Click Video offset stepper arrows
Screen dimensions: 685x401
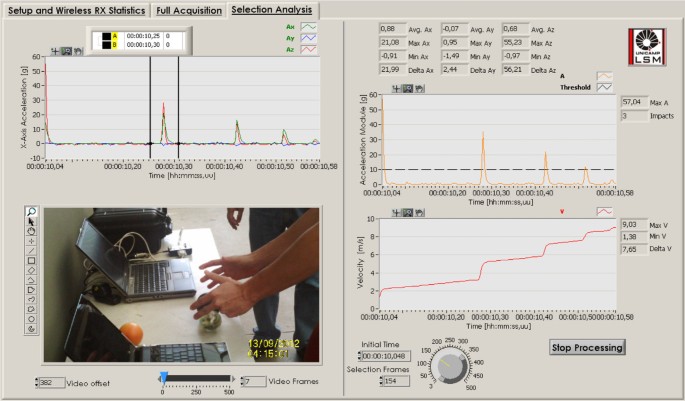(37, 383)
